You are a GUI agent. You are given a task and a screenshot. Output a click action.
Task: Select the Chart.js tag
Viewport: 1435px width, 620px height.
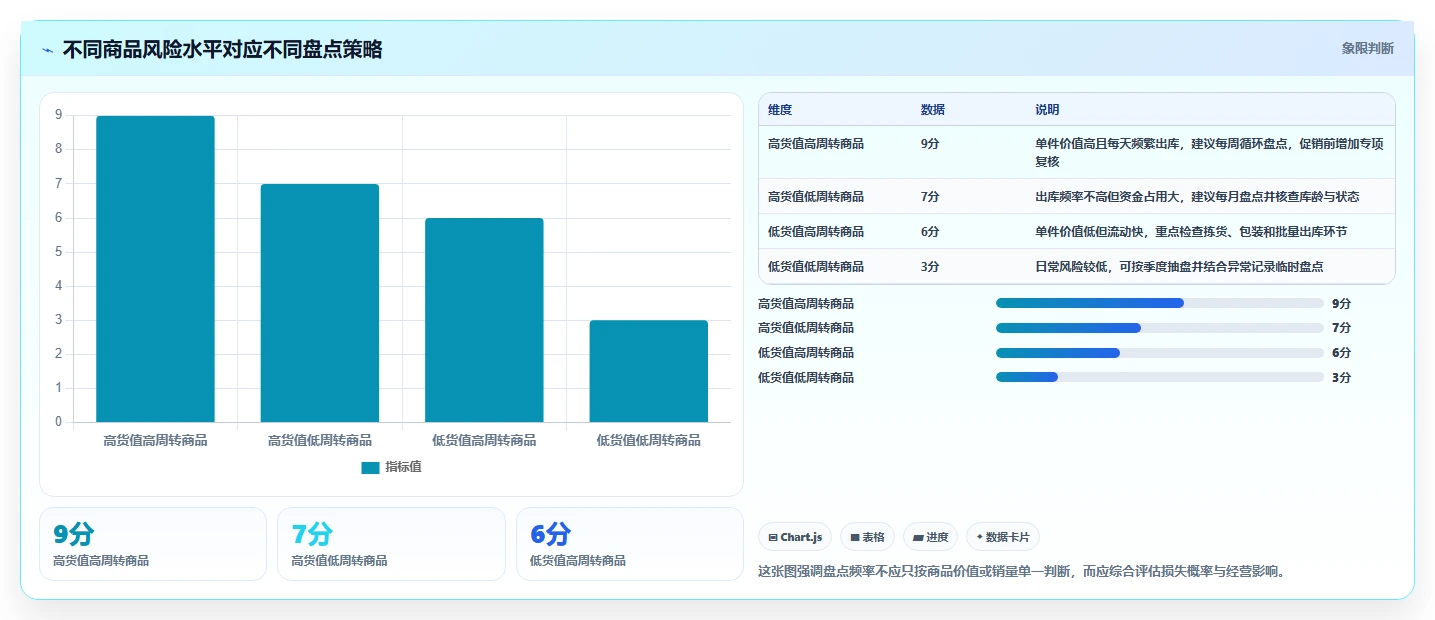tap(795, 537)
